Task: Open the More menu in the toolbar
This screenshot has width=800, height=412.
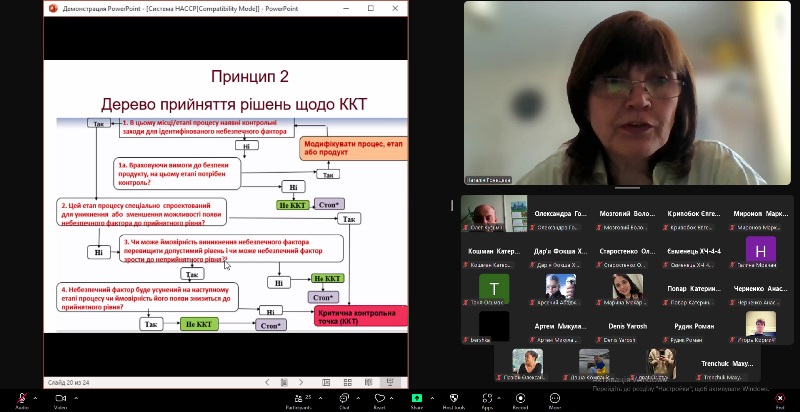Action: [x=554, y=398]
